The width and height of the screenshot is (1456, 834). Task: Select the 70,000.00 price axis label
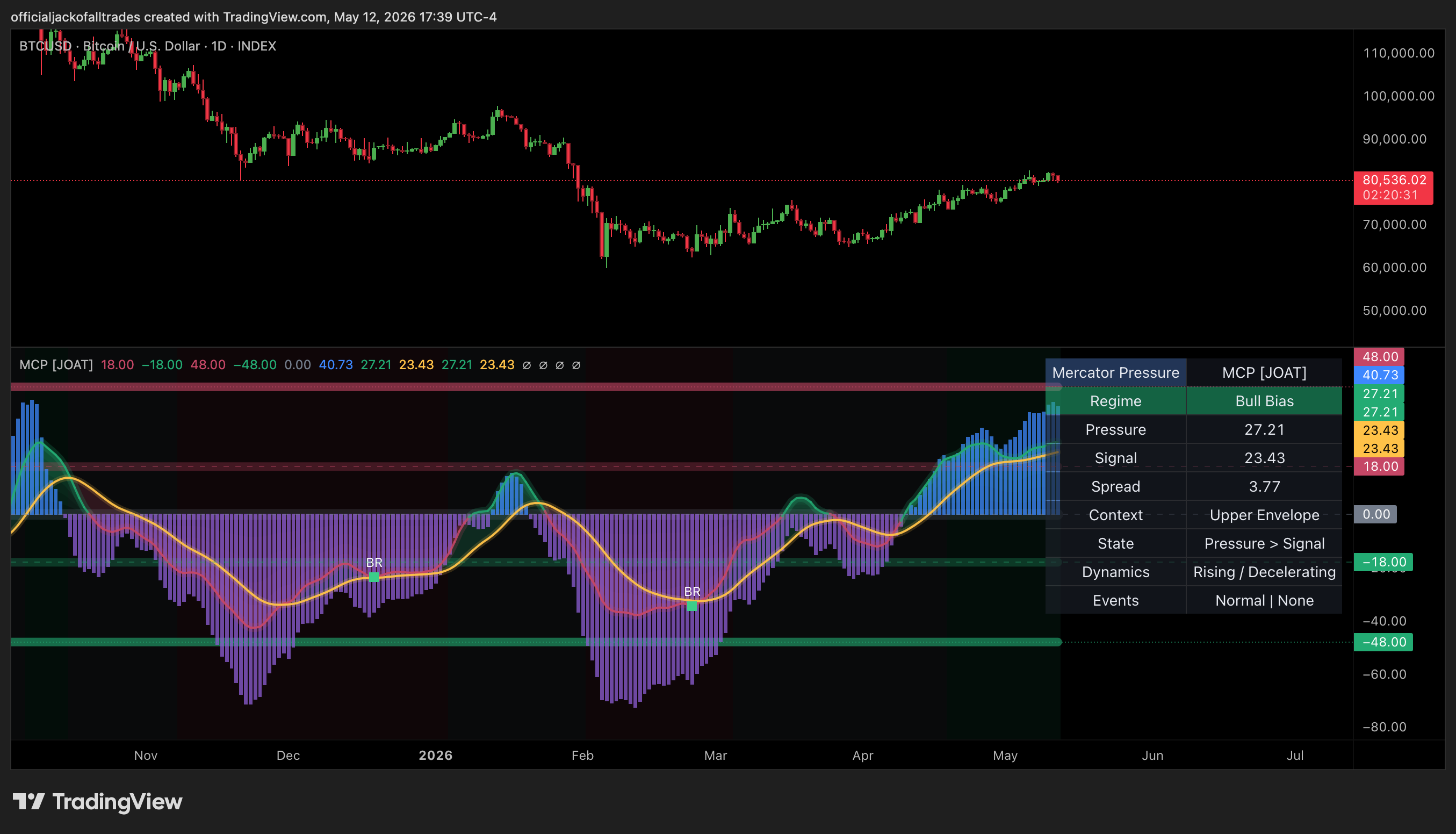[1395, 224]
